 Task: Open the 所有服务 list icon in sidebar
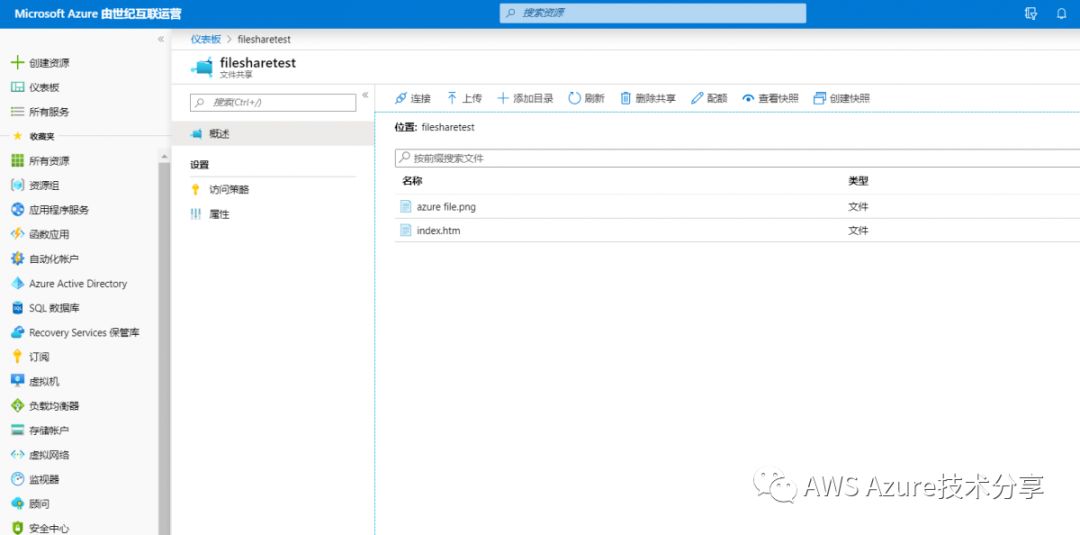(x=17, y=112)
